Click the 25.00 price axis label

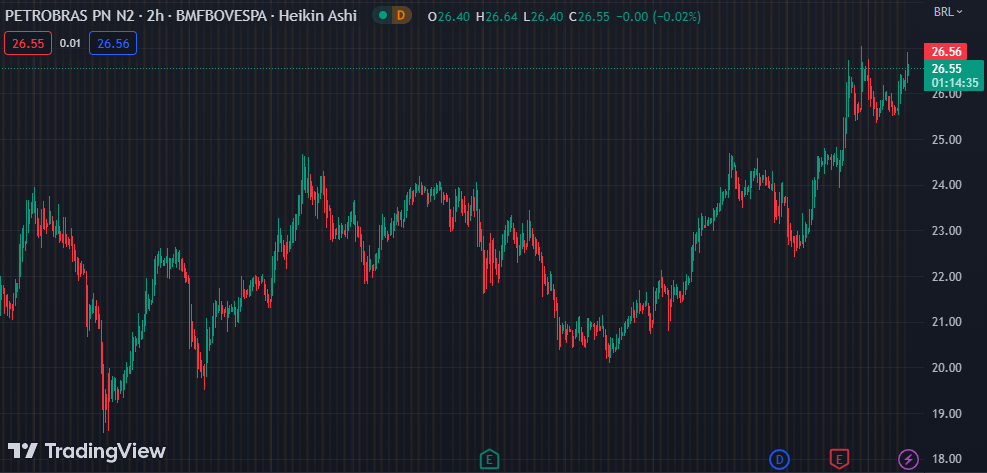[945, 139]
